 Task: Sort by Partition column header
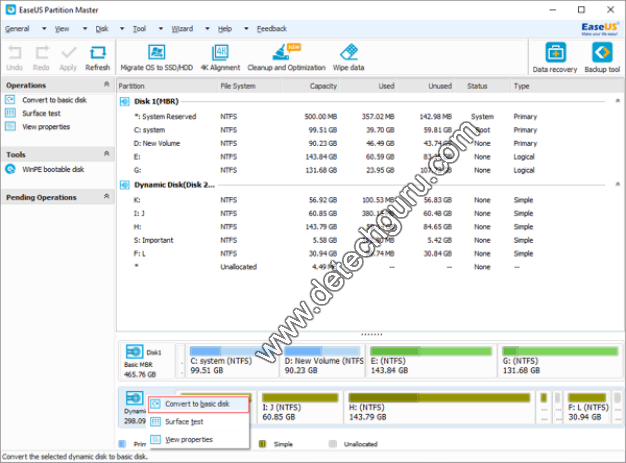(168, 86)
